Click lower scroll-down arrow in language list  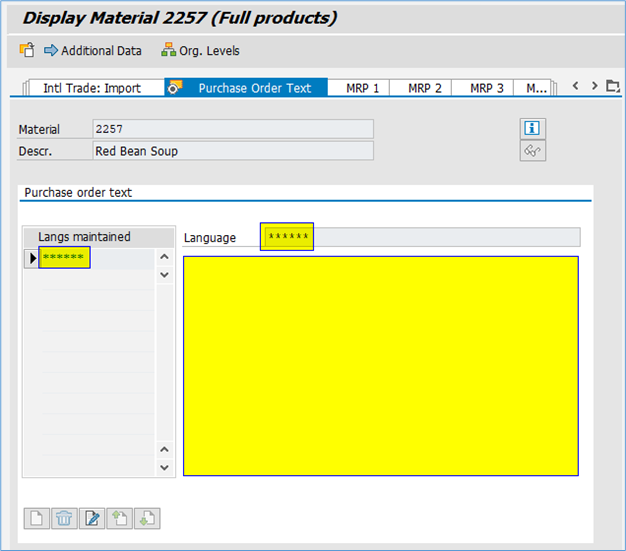click(164, 467)
